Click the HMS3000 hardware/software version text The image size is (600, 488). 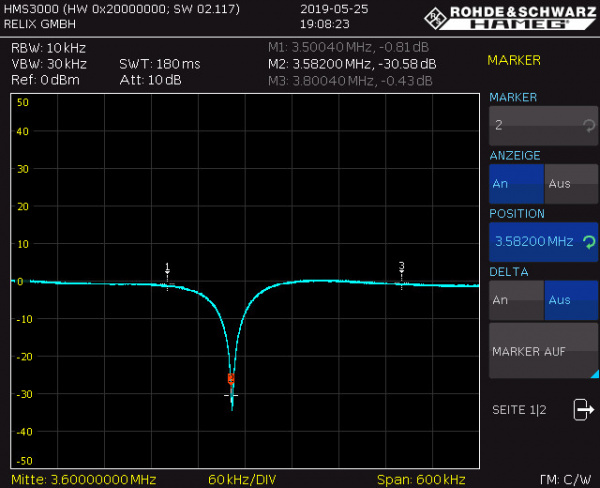pyautogui.click(x=122, y=9)
